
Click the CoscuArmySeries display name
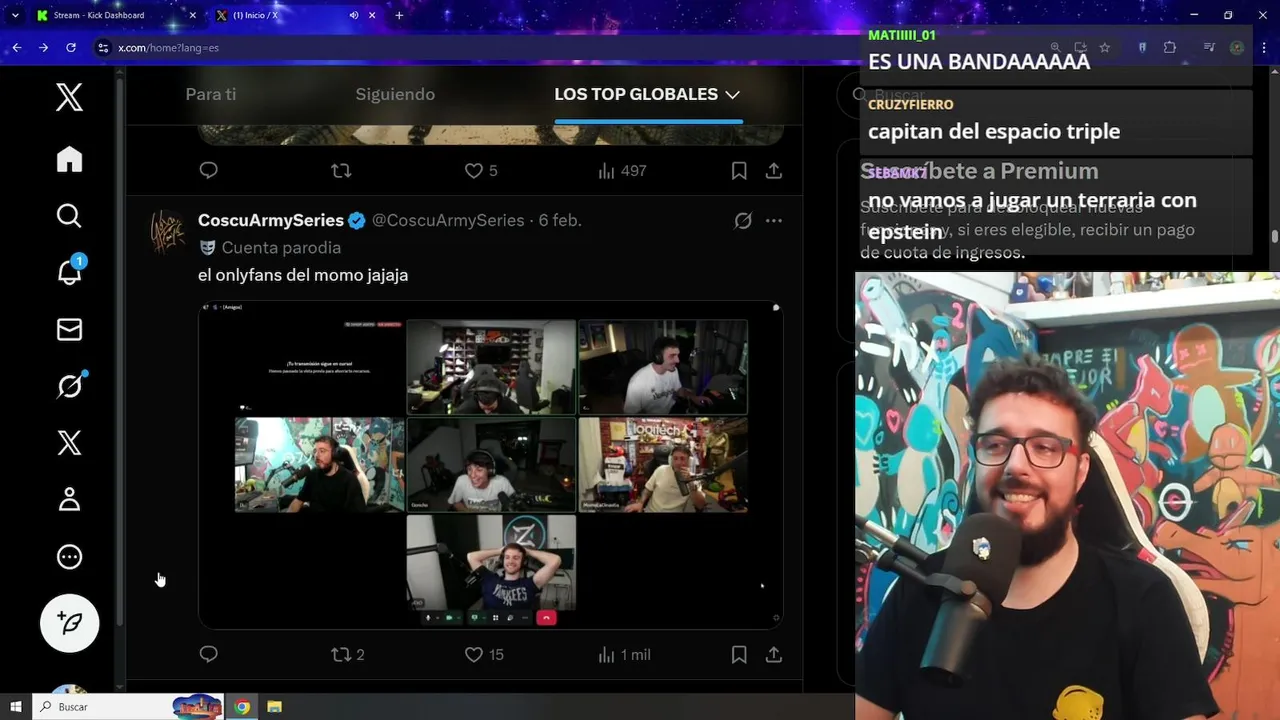click(271, 220)
